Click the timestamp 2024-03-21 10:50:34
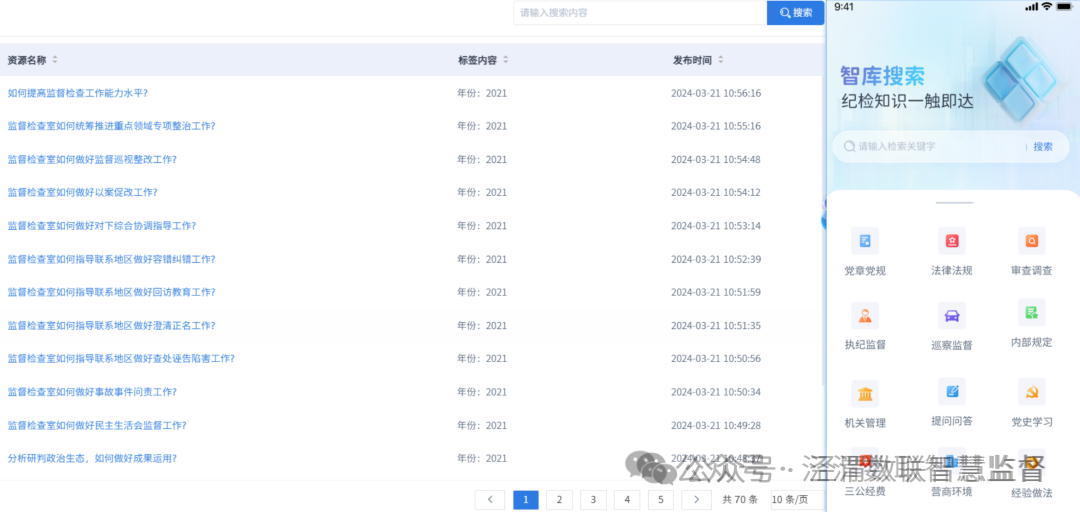Viewport: 1080px width, 512px height. pyautogui.click(x=716, y=392)
